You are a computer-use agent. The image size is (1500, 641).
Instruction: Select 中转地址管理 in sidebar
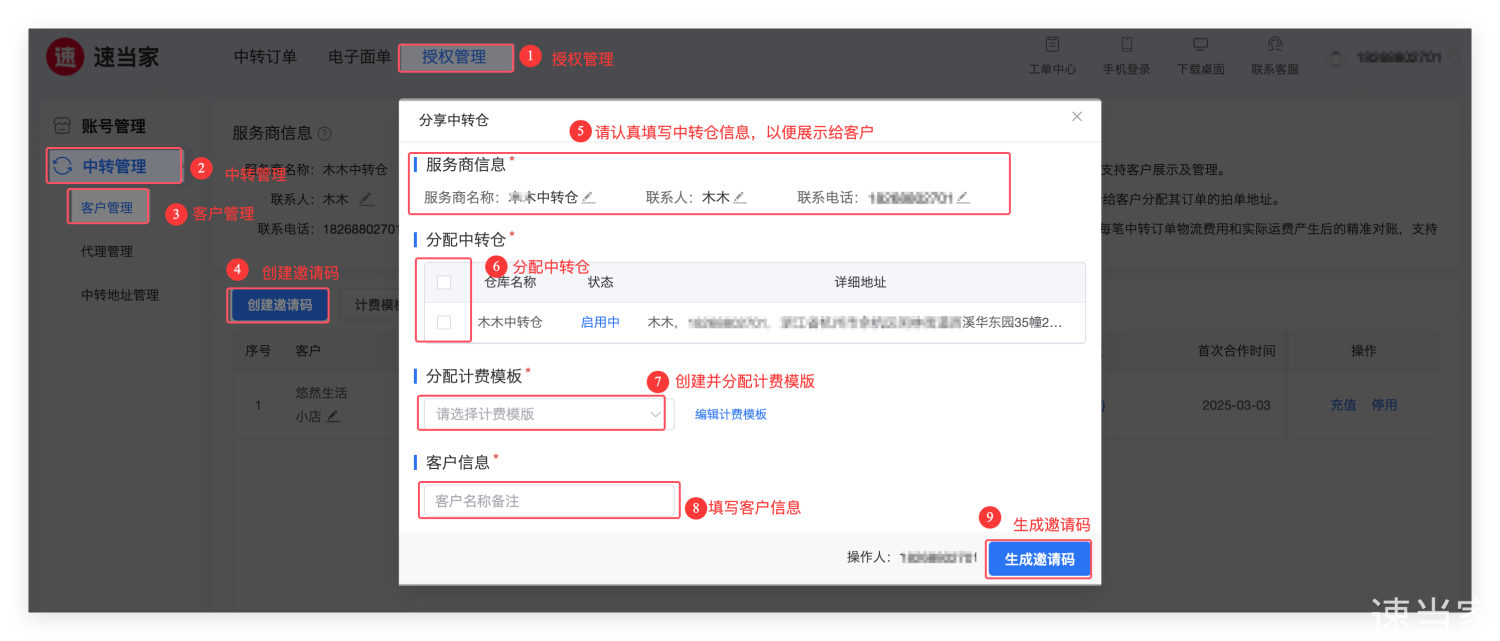tap(119, 295)
